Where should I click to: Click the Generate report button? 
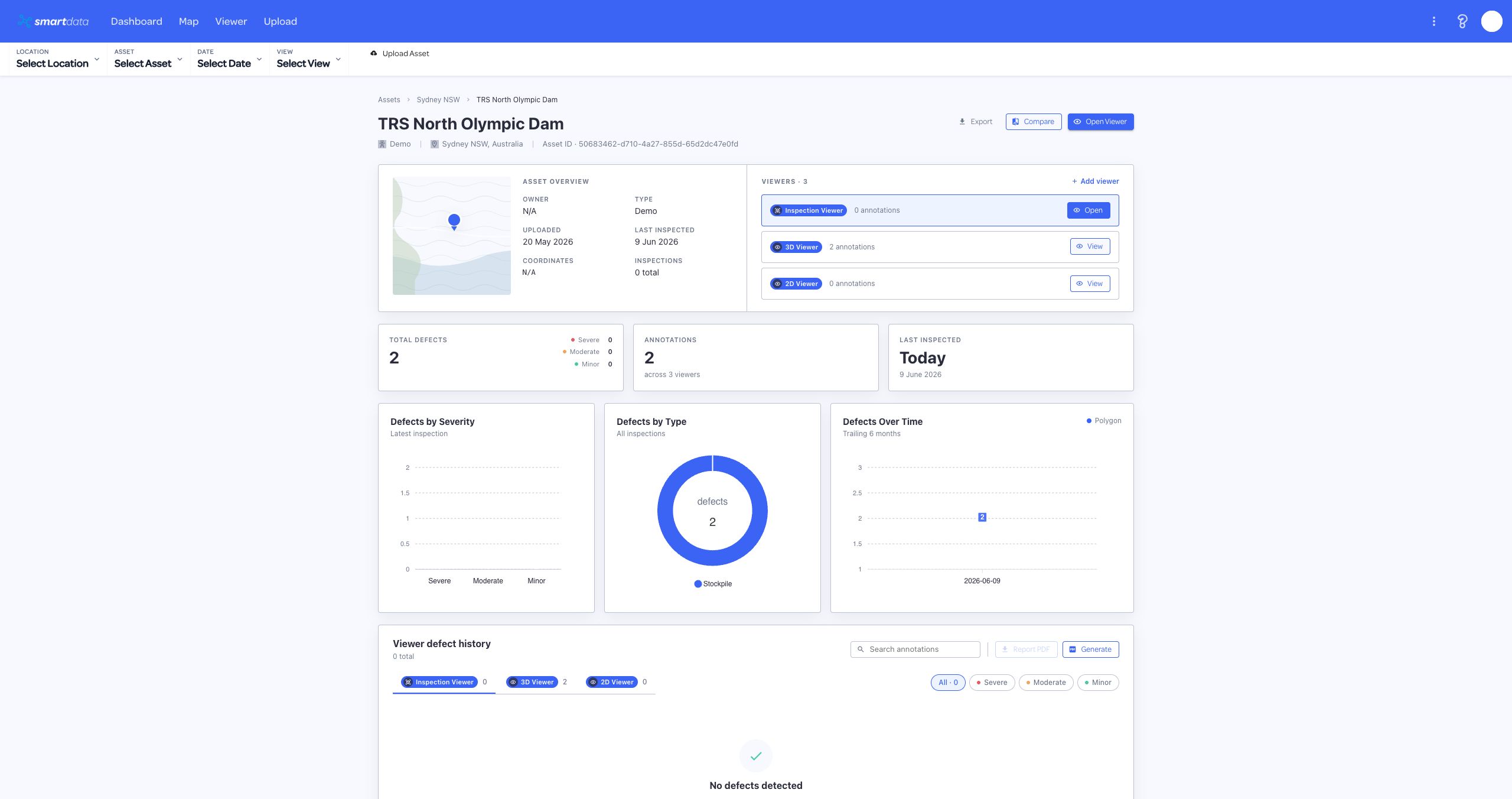tap(1090, 649)
